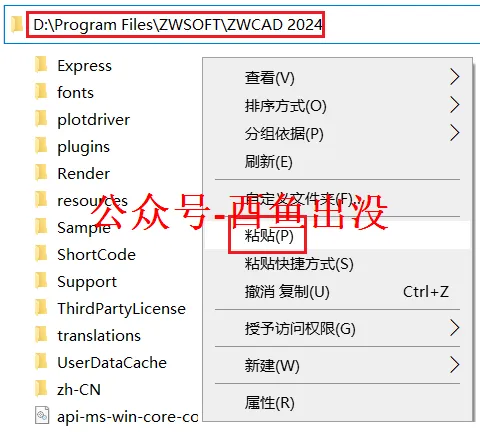
Task: Open the 新建(W) submenu
Action: point(337,365)
